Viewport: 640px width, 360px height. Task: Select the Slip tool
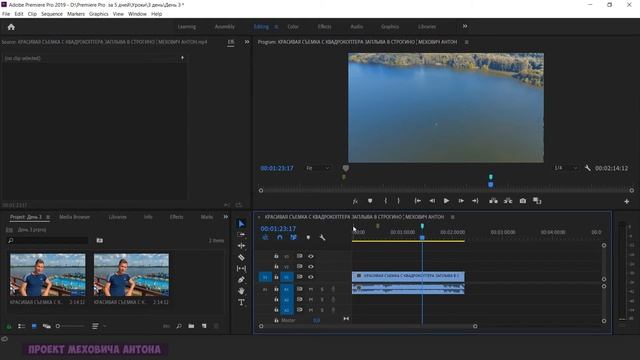click(241, 269)
